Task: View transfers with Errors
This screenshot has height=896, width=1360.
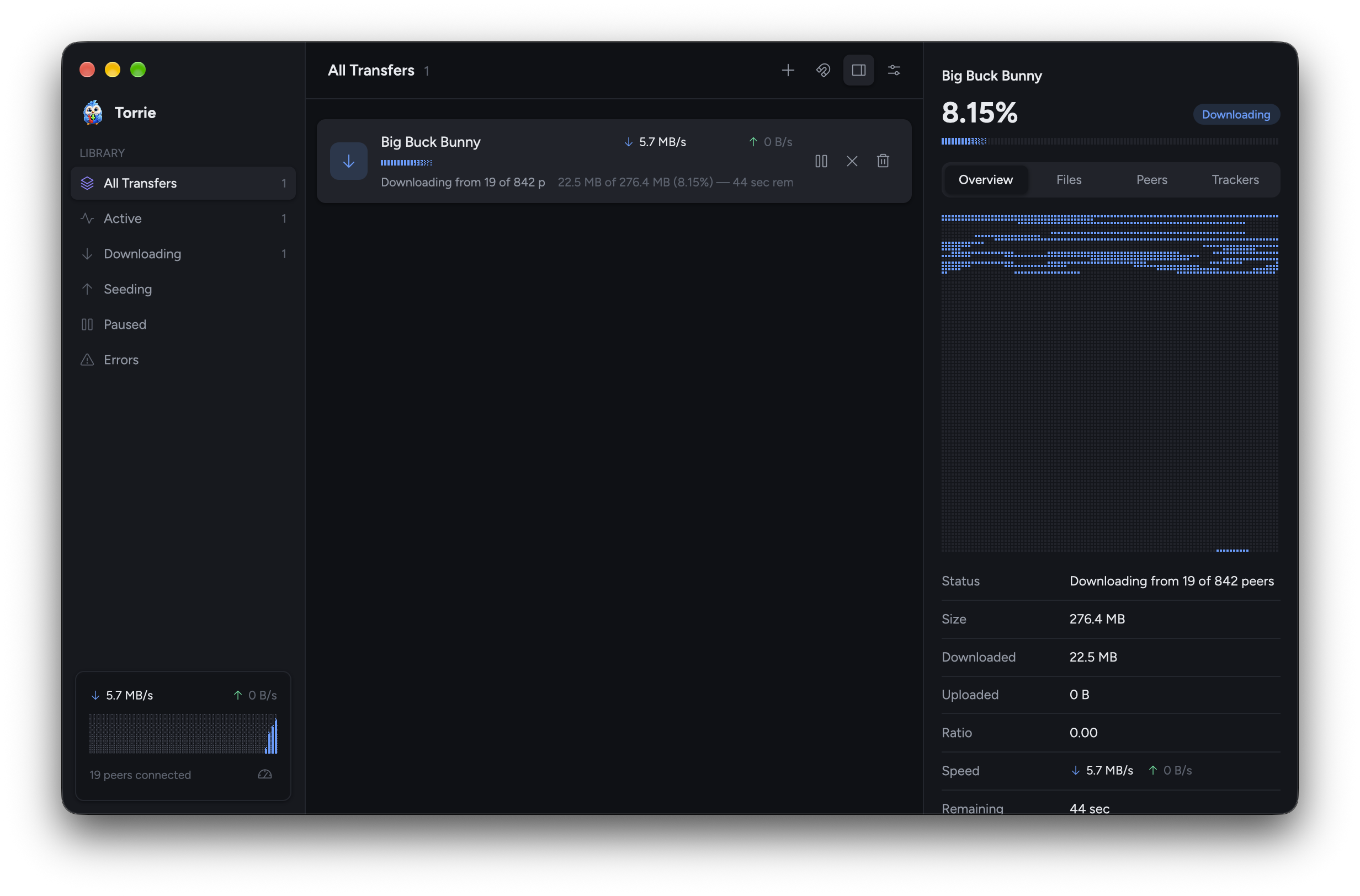Action: [183, 360]
